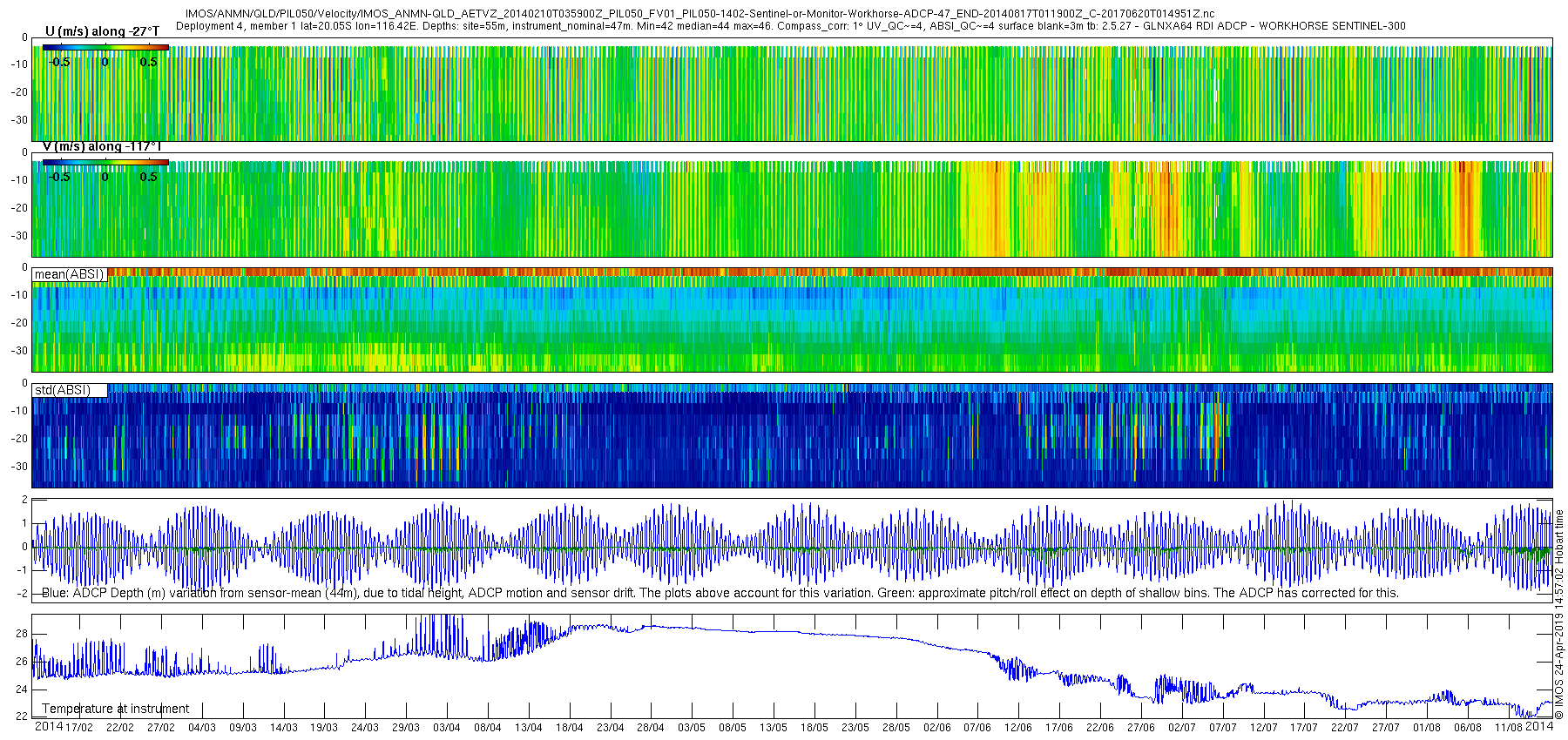Click the 0.5 label on U colorbar
1568x740 pixels.
click(x=149, y=63)
